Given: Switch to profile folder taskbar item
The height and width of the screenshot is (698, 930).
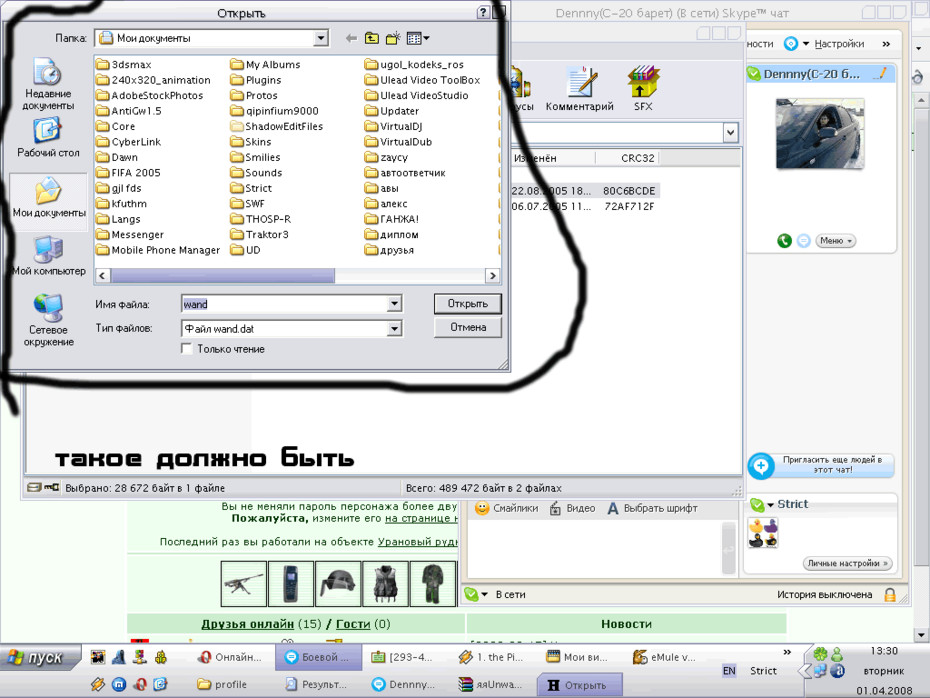Looking at the screenshot, I should click(223, 684).
